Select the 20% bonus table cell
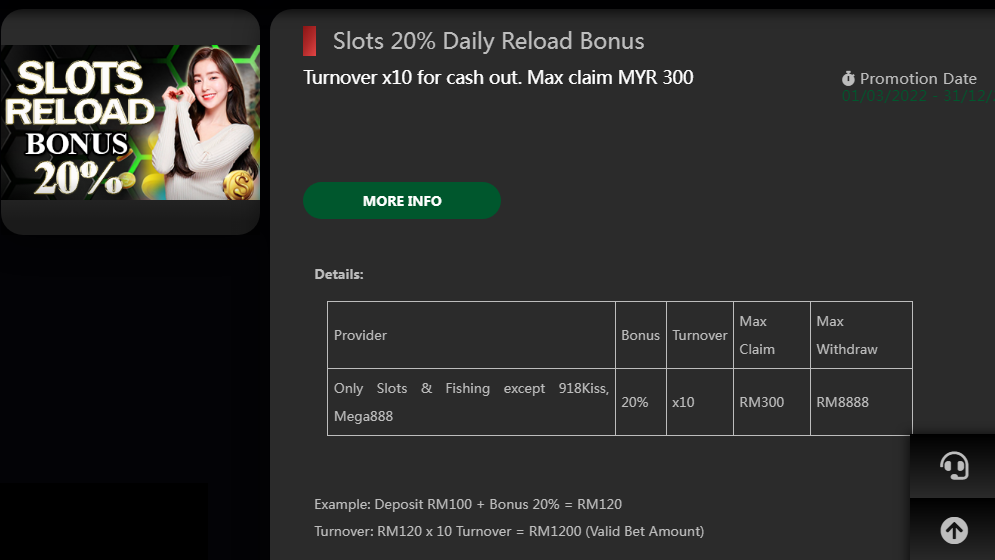Viewport: 995px width, 560px height. [x=635, y=402]
